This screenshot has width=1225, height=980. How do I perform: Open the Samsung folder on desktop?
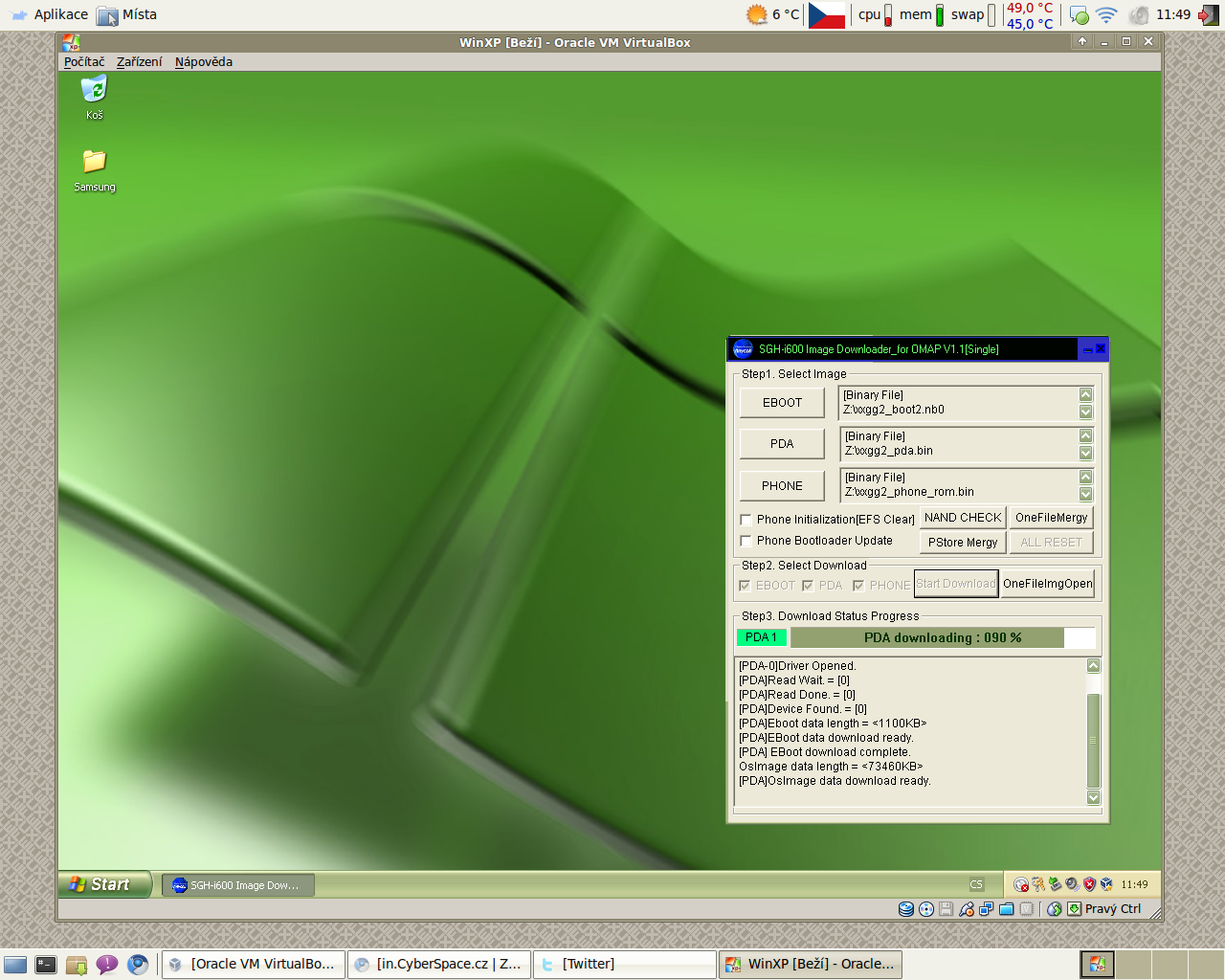[94, 162]
